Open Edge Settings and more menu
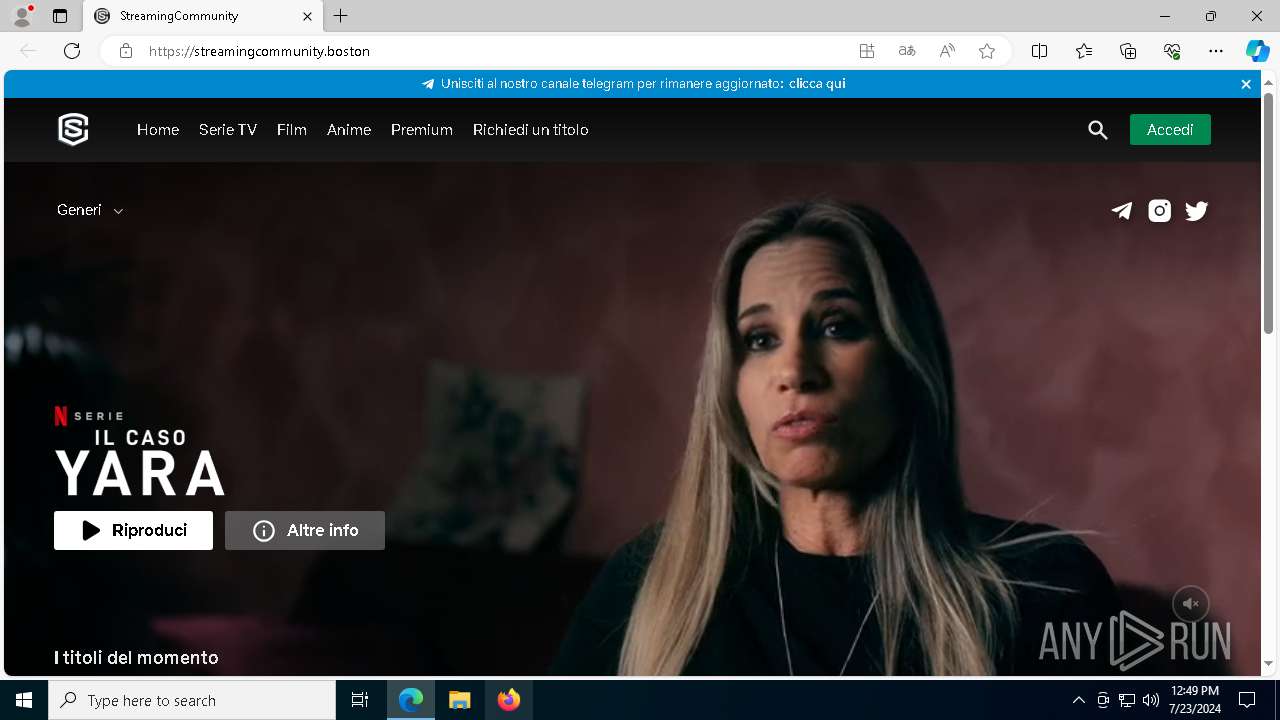The width and height of the screenshot is (1280, 720). 1216,51
